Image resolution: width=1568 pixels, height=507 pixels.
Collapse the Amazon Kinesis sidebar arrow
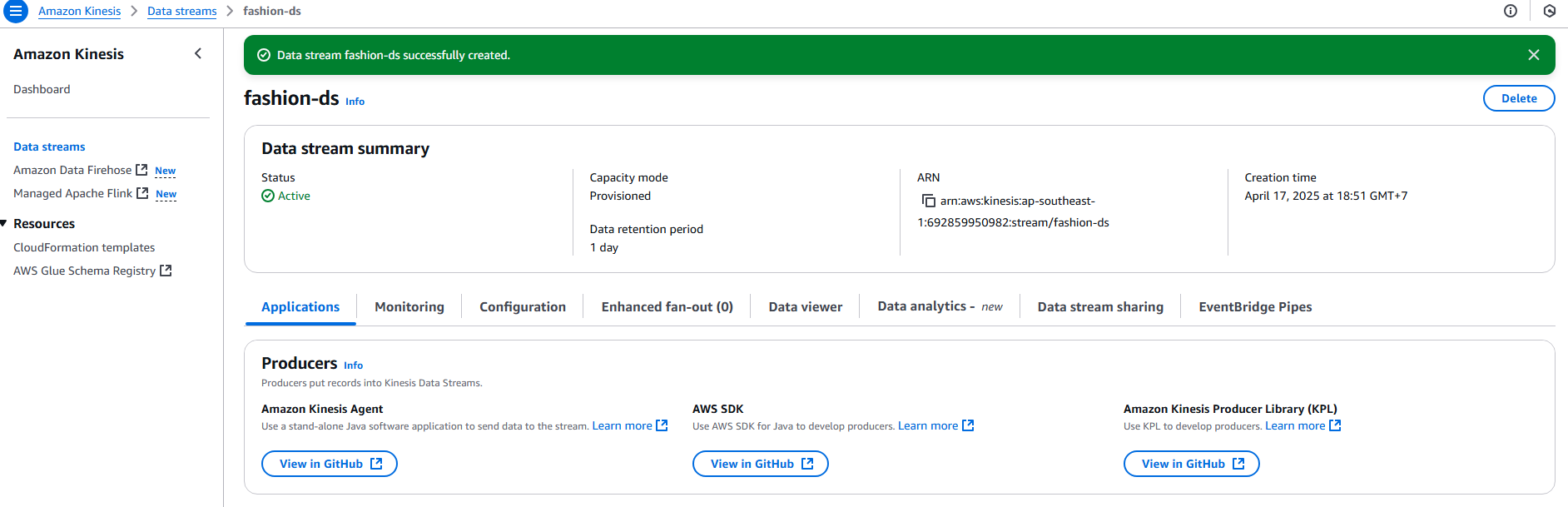click(x=198, y=53)
